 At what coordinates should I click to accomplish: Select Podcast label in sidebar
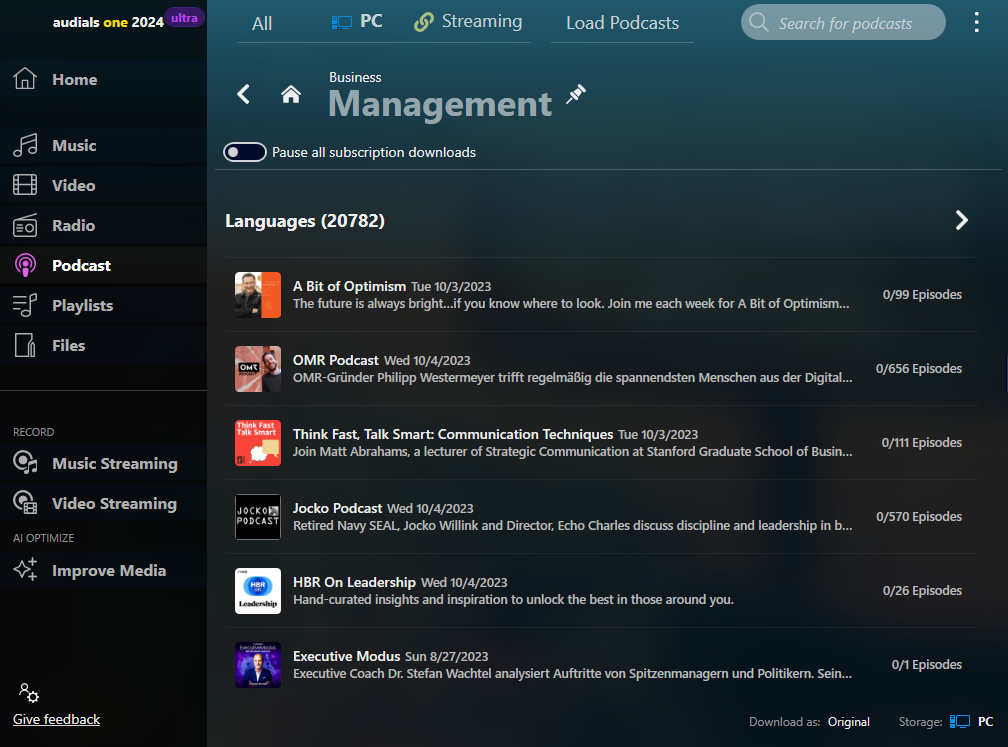[x=81, y=266]
